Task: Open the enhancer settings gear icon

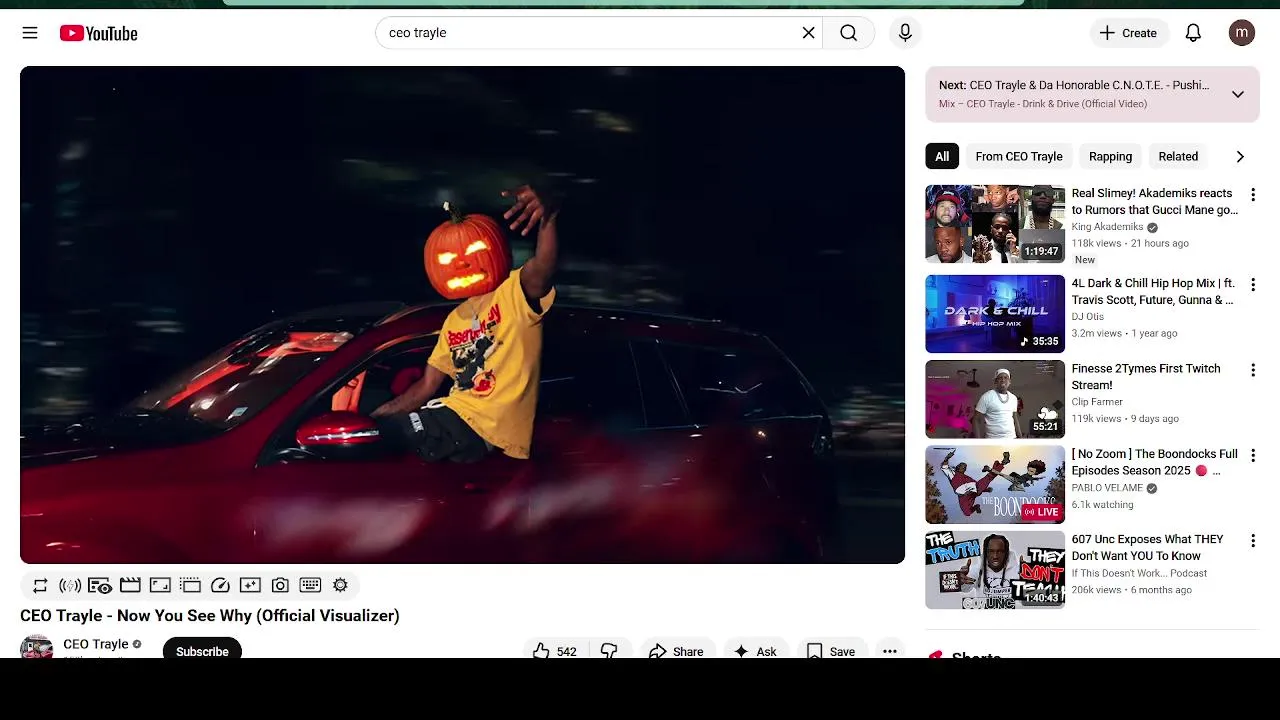Action: [x=340, y=585]
